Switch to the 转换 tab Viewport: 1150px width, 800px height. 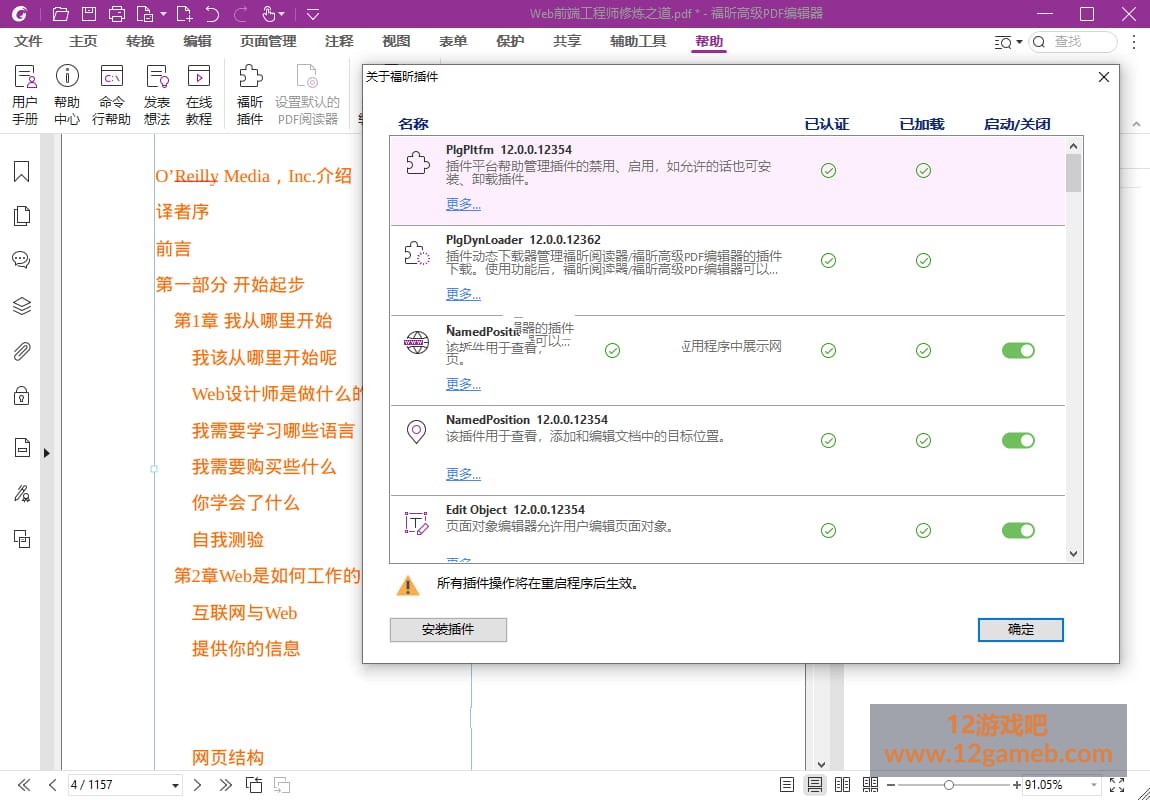click(139, 41)
